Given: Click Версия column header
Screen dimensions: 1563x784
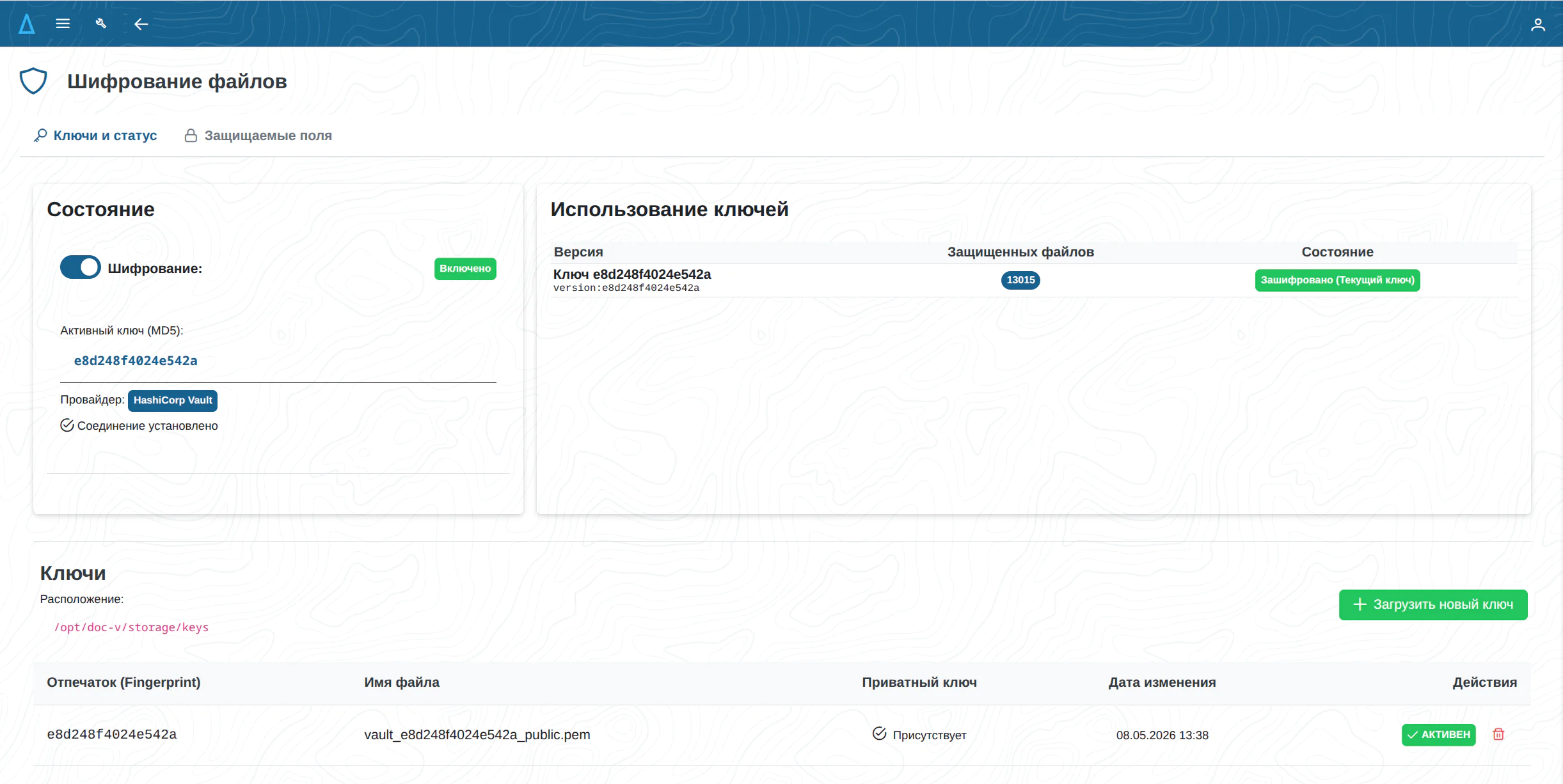Looking at the screenshot, I should (x=578, y=252).
